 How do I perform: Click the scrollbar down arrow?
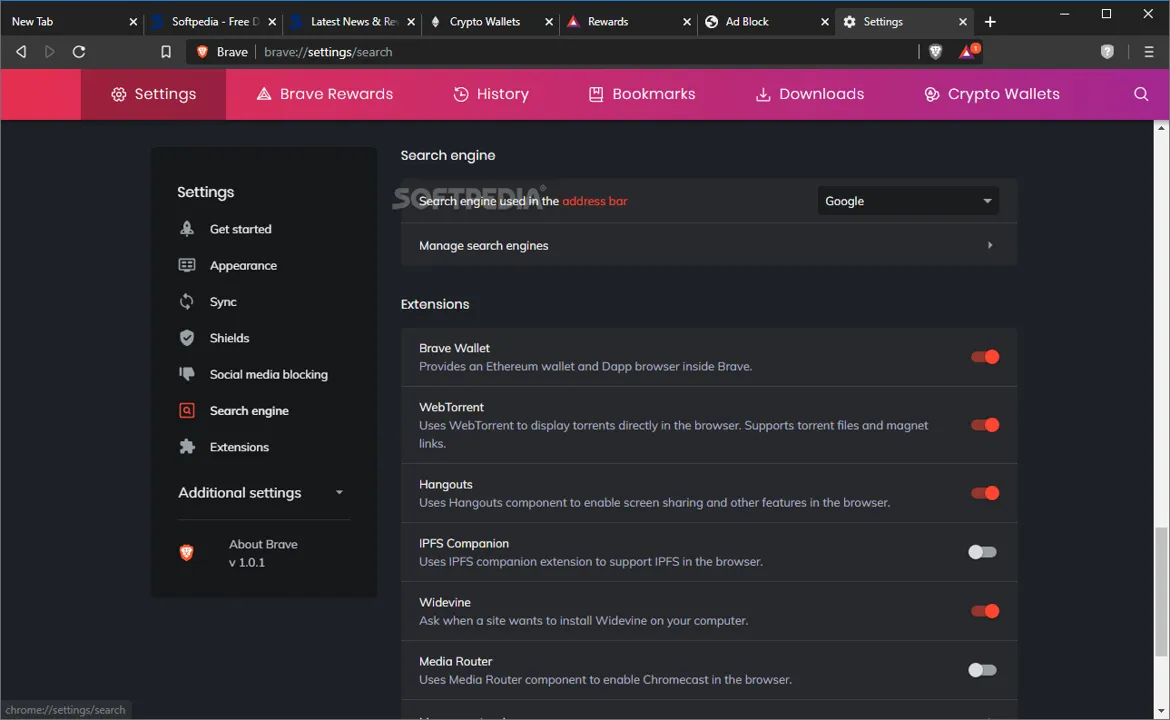(x=1161, y=711)
